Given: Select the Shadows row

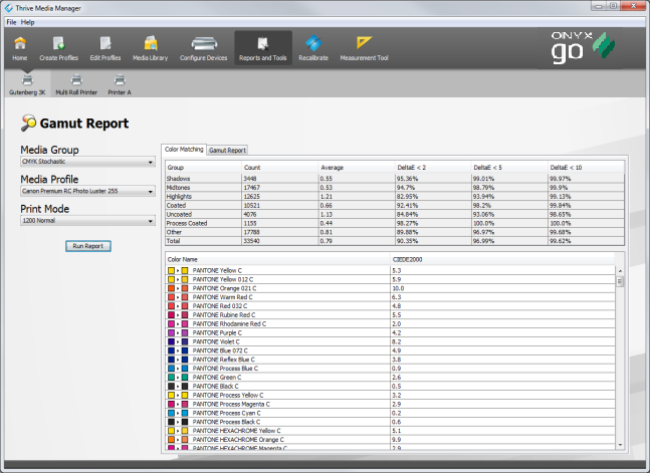Looking at the screenshot, I should 395,179.
